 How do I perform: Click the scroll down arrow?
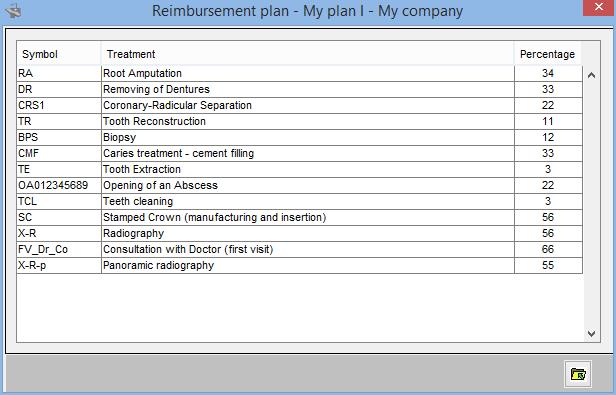[x=592, y=334]
